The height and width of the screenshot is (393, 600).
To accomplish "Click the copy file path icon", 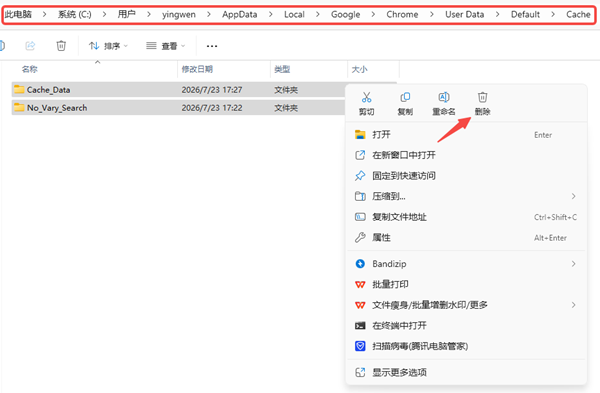I will coord(360,217).
